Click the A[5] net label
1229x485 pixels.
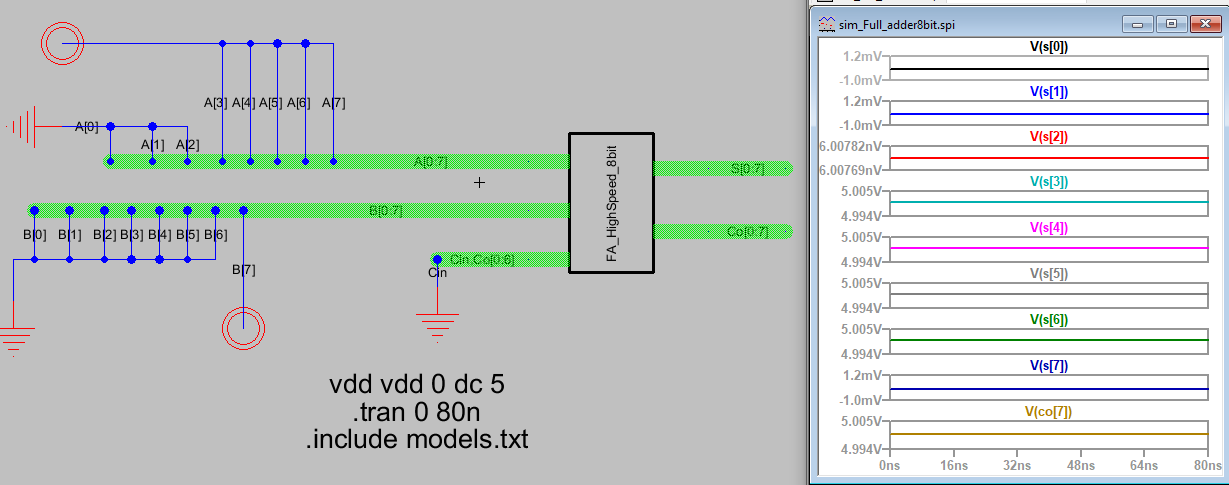(x=271, y=103)
